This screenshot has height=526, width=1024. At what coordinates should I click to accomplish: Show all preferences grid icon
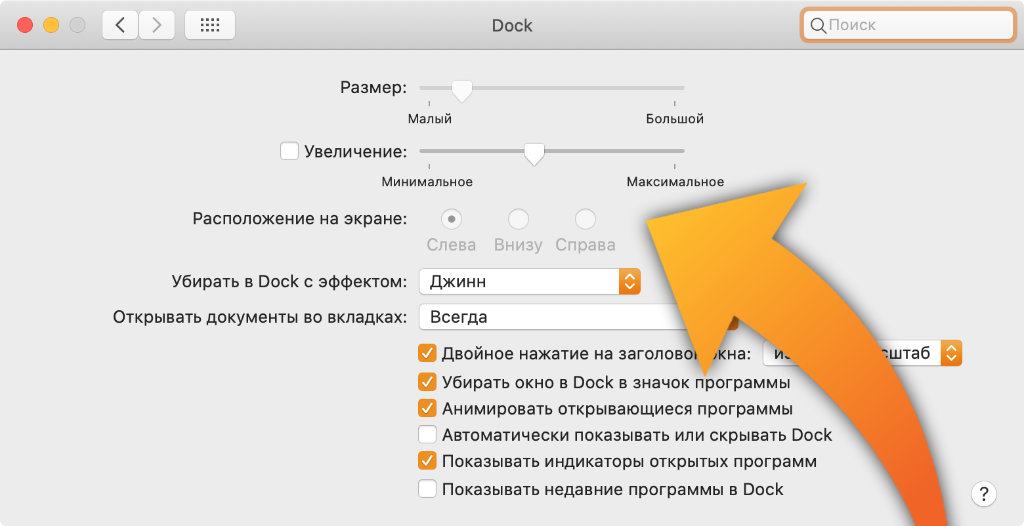pyautogui.click(x=210, y=25)
